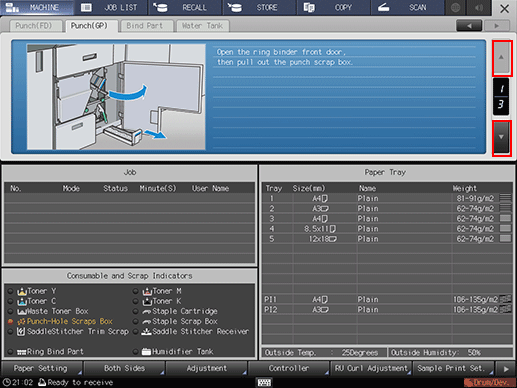Select the Punch(FD) tab
This screenshot has height=388, width=517.
36,26
